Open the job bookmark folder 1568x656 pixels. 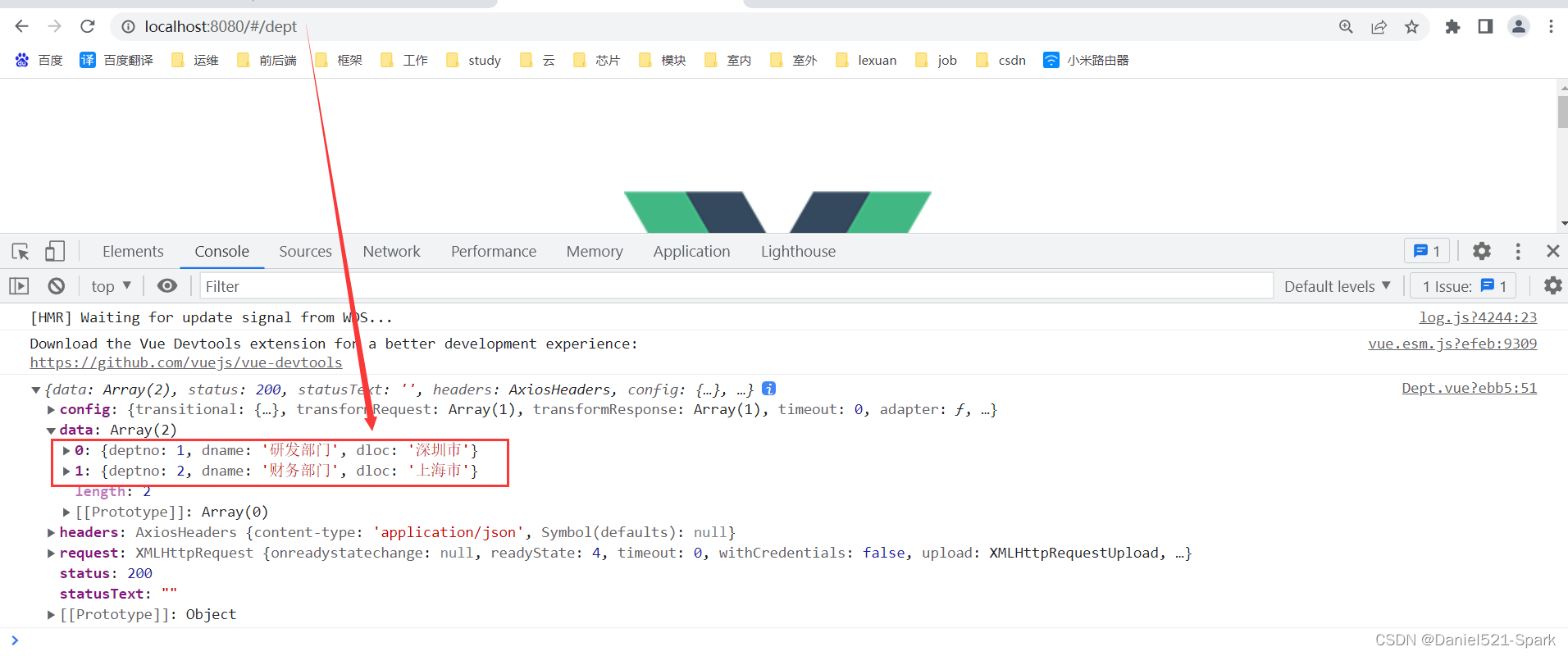937,60
